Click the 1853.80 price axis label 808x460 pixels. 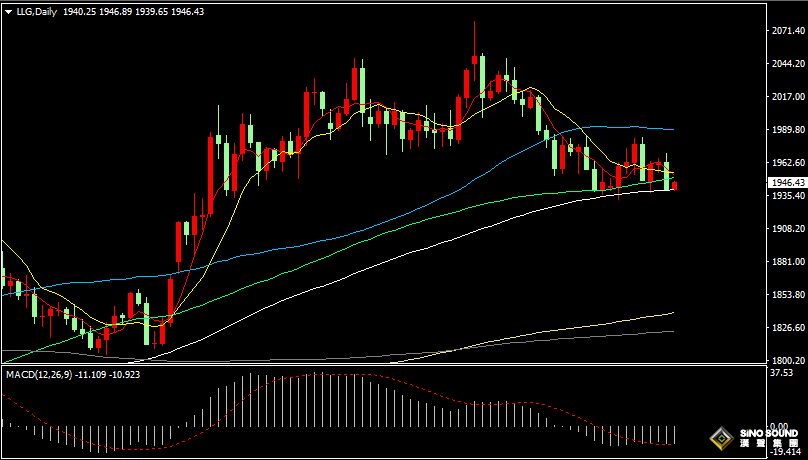[787, 295]
